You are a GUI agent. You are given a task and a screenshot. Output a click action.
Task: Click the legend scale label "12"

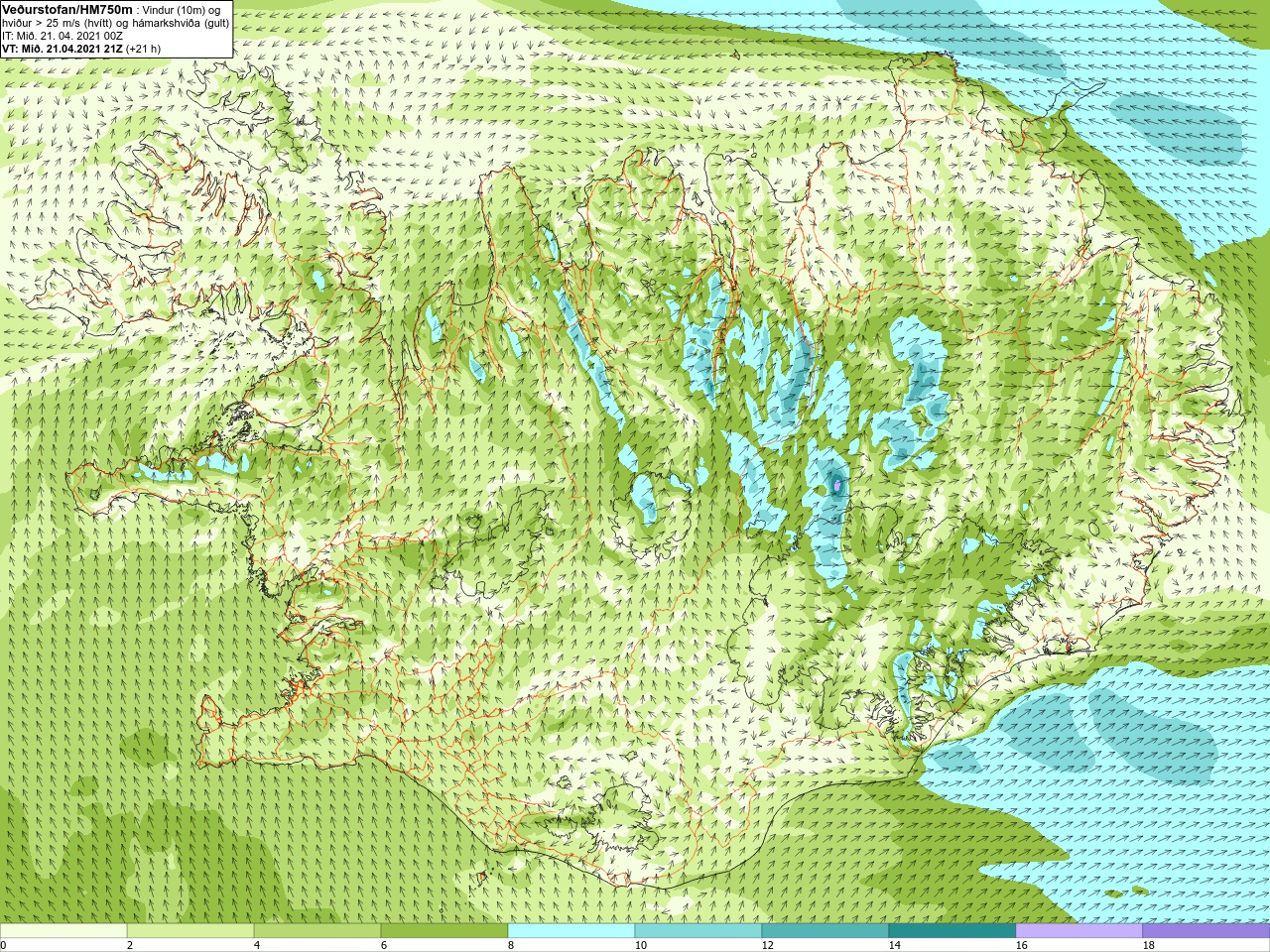coord(767,945)
